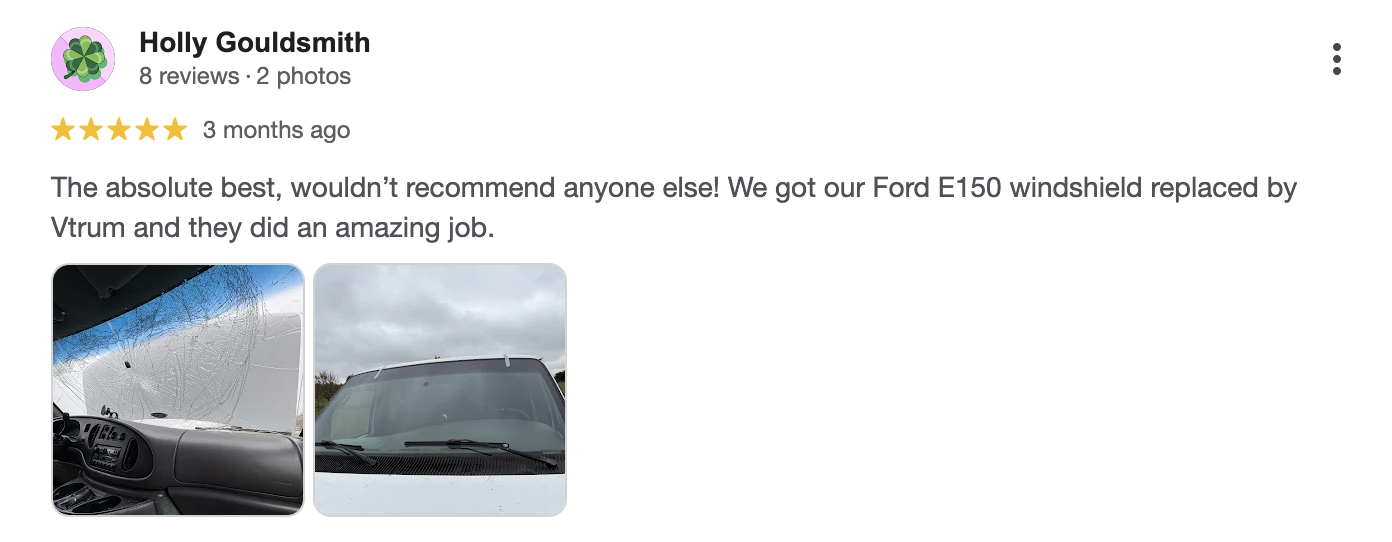The image size is (1392, 542).
Task: Click the "3 months ago" timestamp
Action: click(x=276, y=130)
